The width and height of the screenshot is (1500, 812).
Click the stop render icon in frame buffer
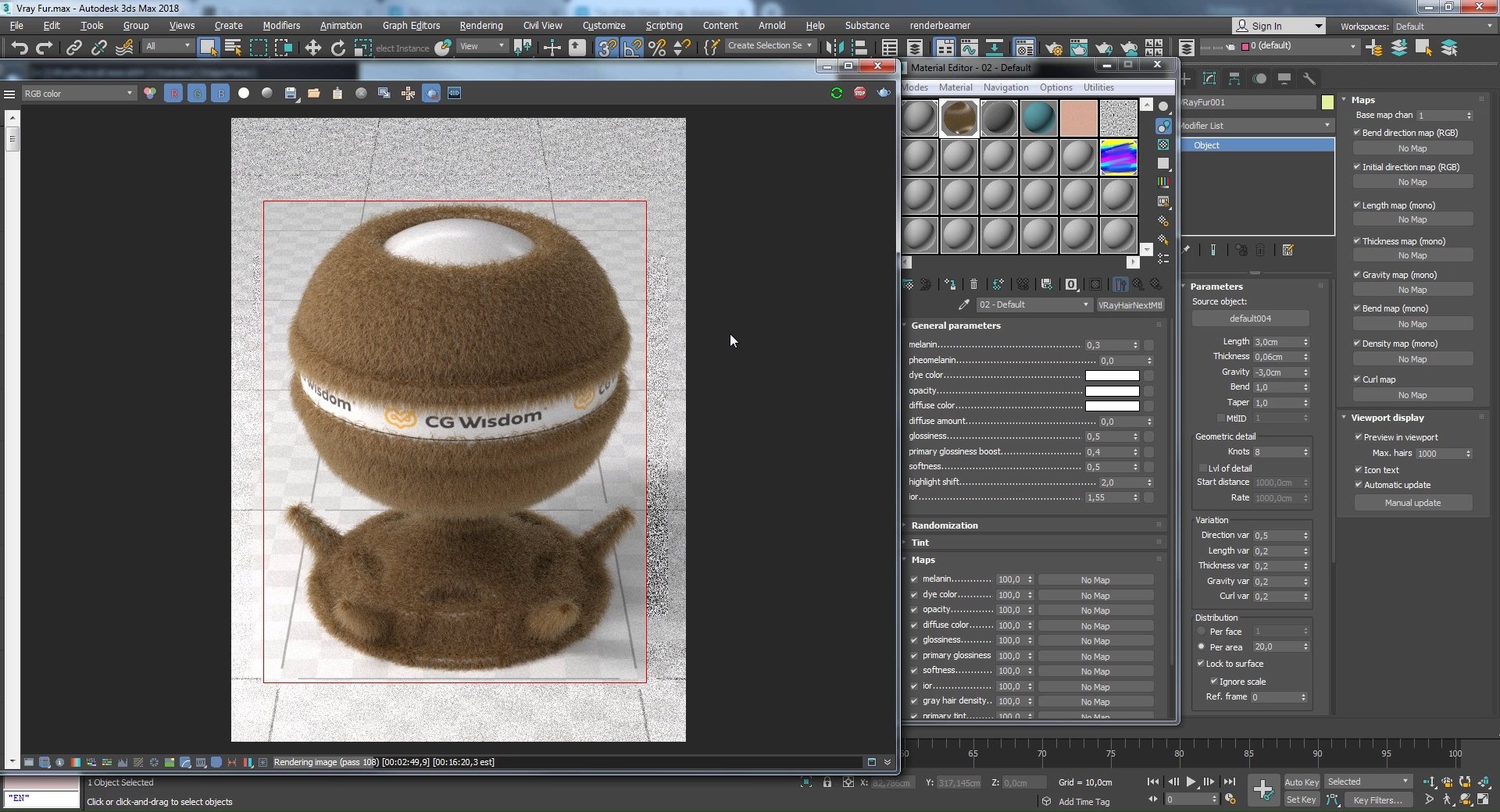(x=859, y=93)
